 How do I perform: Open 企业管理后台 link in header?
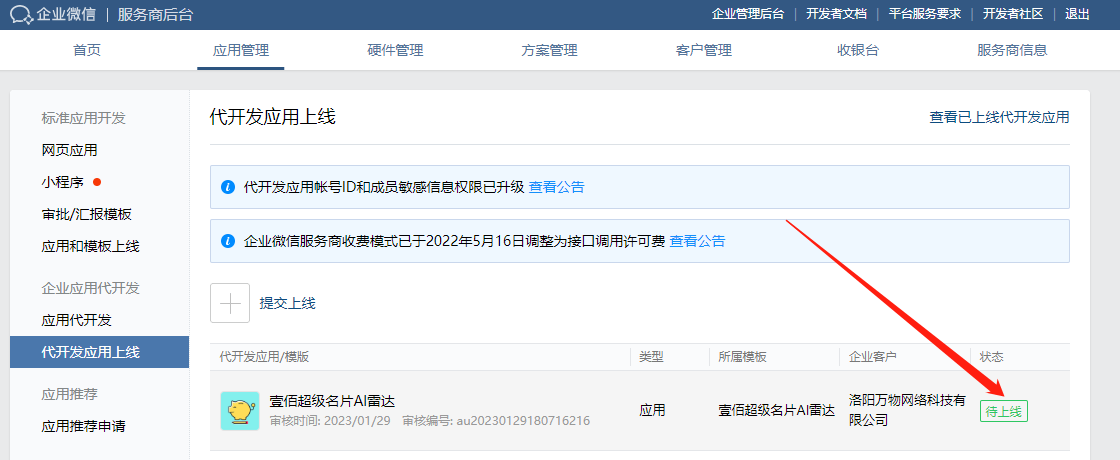[x=748, y=14]
